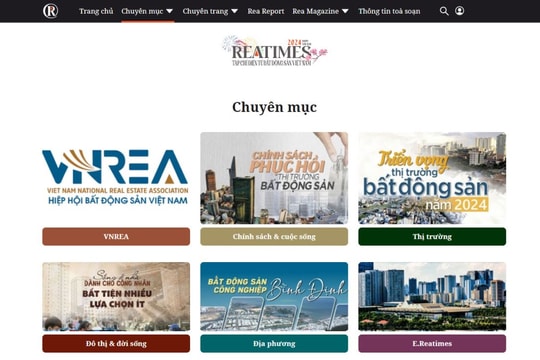Open Rea Report
Viewport: 540px width, 360px height.
266,11
